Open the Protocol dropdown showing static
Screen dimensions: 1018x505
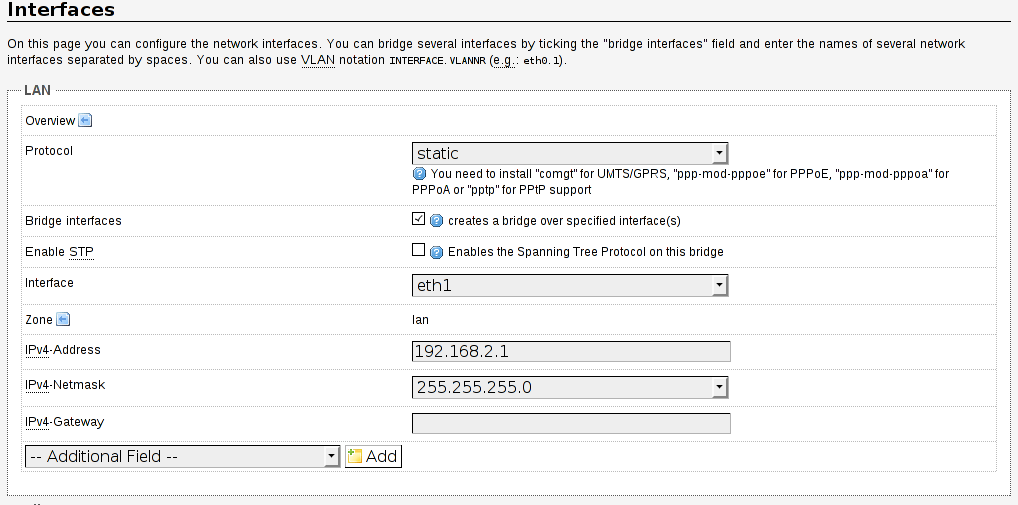point(569,153)
